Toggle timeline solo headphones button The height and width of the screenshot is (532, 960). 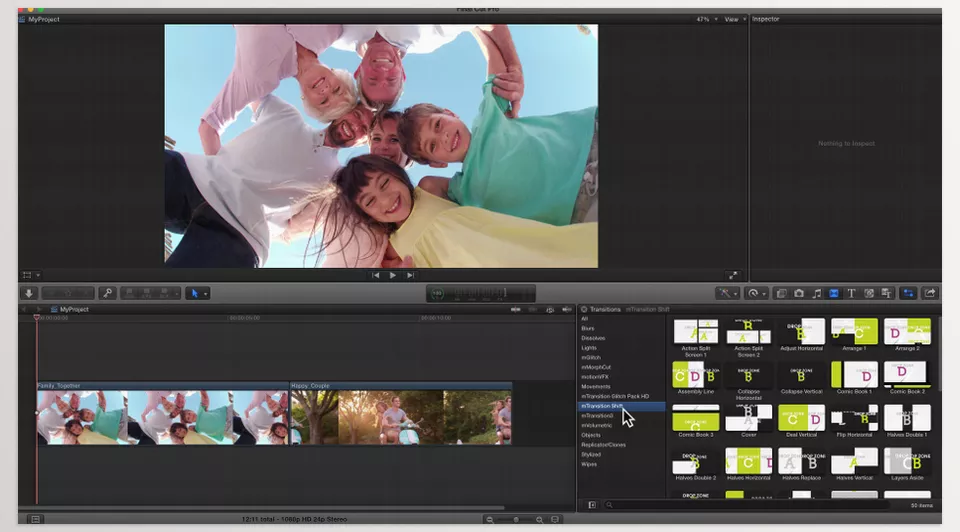[550, 310]
